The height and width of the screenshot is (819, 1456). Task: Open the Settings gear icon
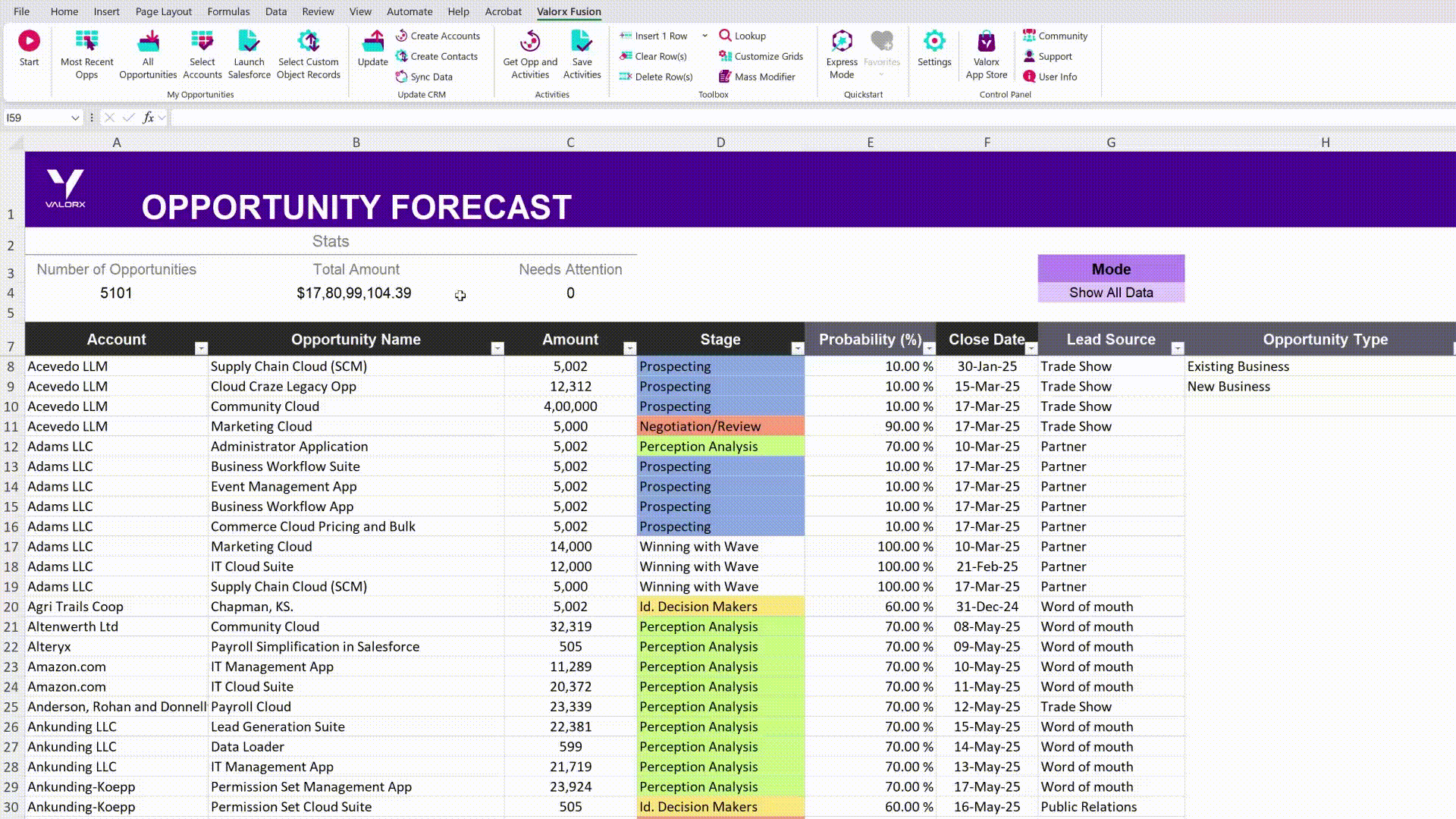click(x=934, y=42)
